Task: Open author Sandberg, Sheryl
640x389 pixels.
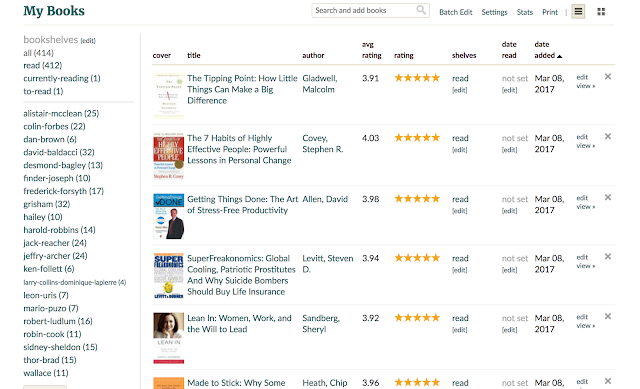Action: pos(321,323)
